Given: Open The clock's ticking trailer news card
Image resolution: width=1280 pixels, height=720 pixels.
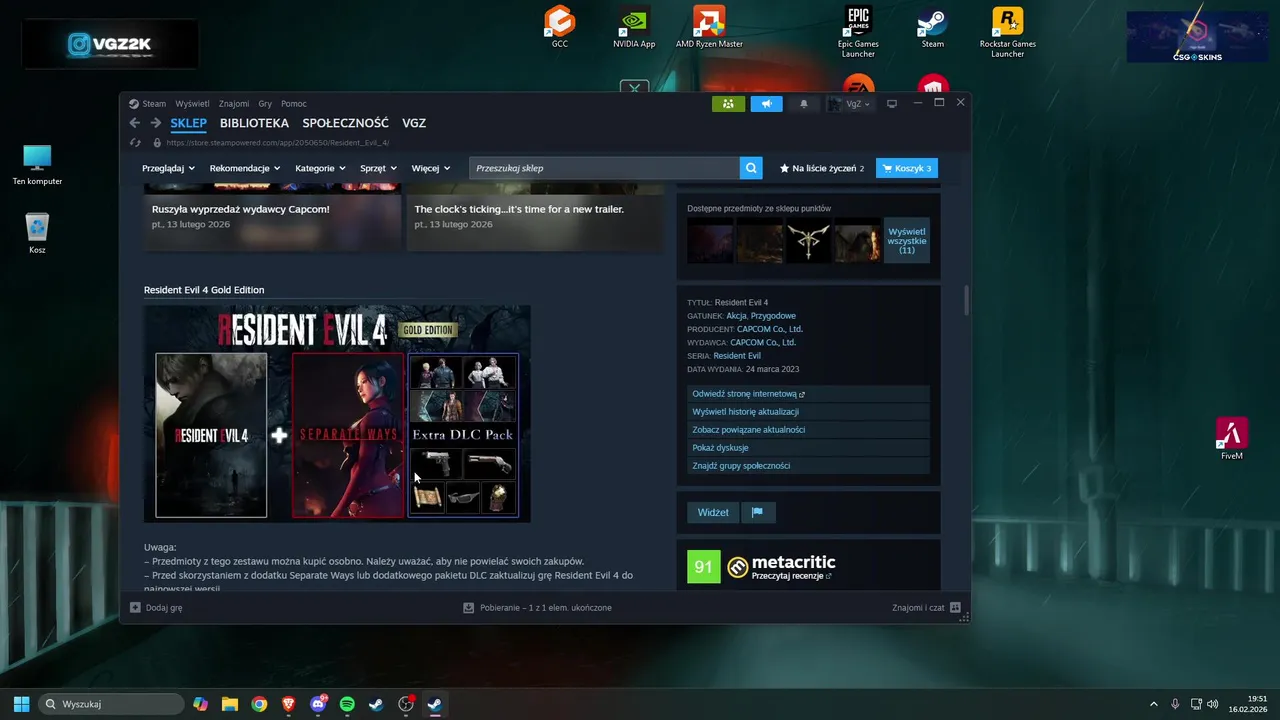Looking at the screenshot, I should (x=534, y=217).
